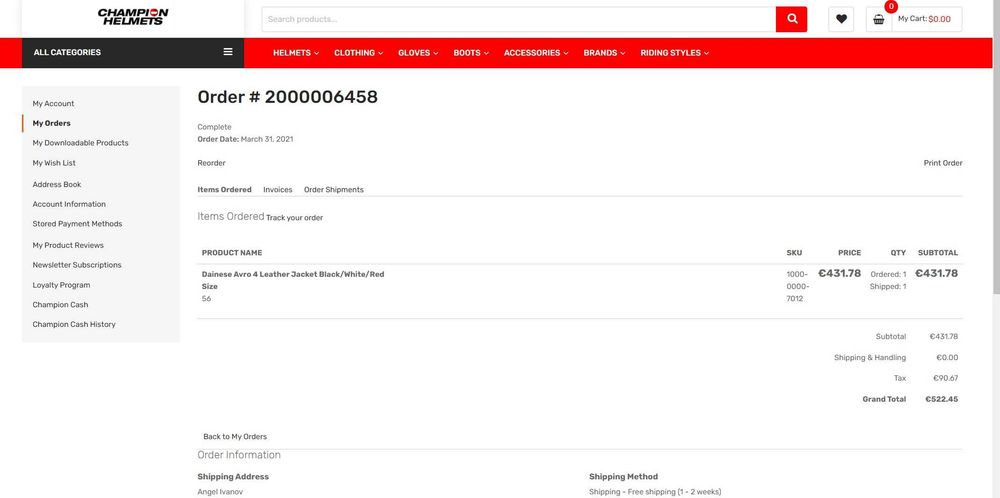Click the Track your order link
The image size is (1000, 498).
[295, 218]
